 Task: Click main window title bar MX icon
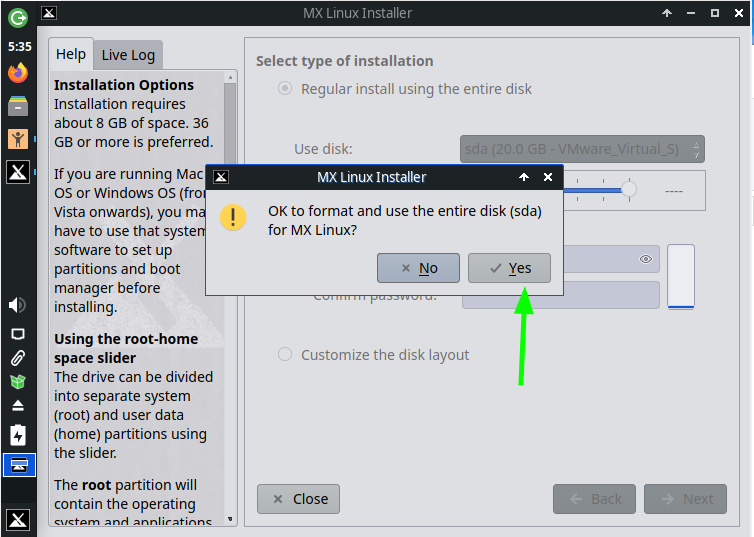49,13
